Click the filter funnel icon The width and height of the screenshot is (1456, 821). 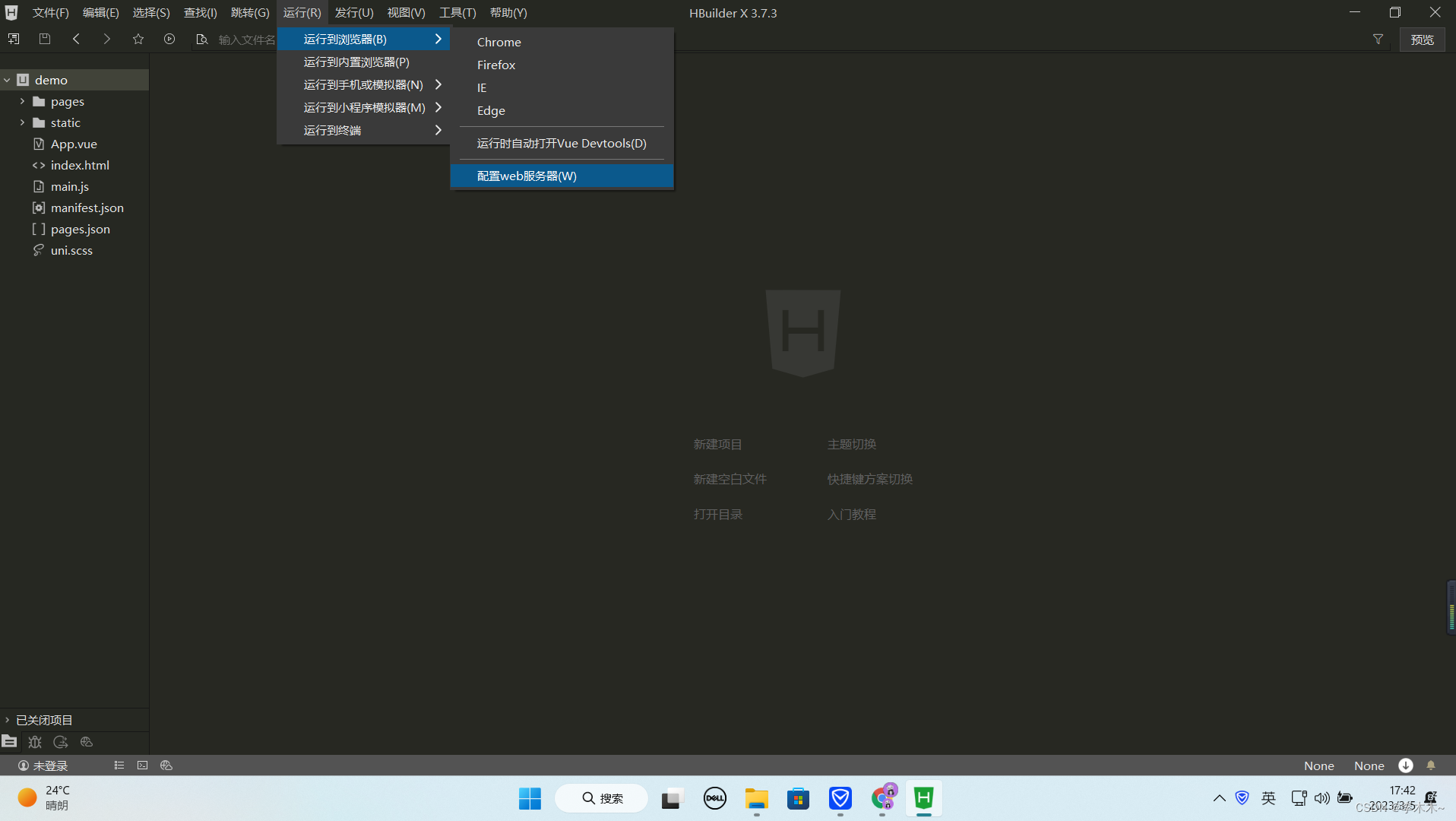1378,39
